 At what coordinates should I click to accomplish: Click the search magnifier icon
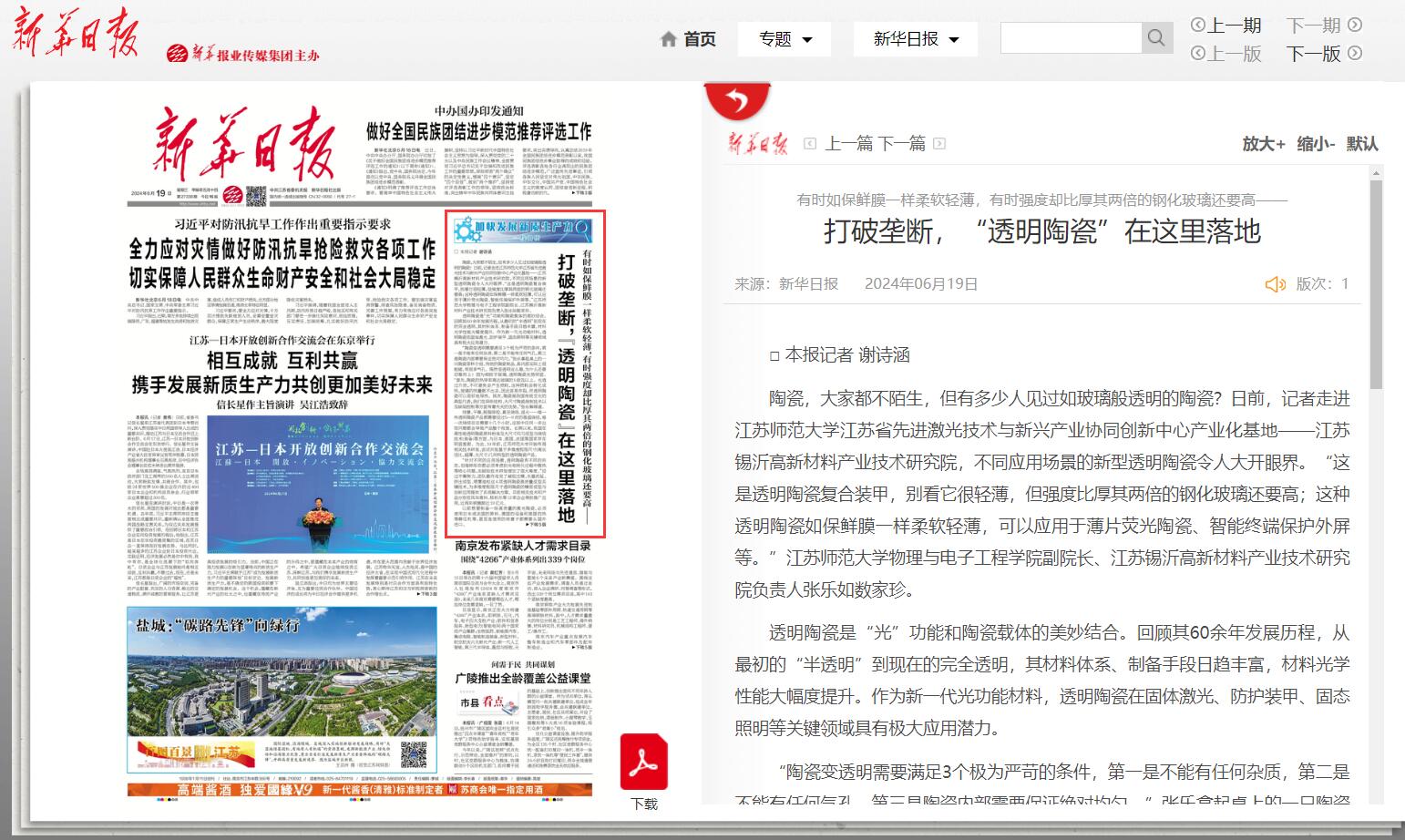(1156, 37)
